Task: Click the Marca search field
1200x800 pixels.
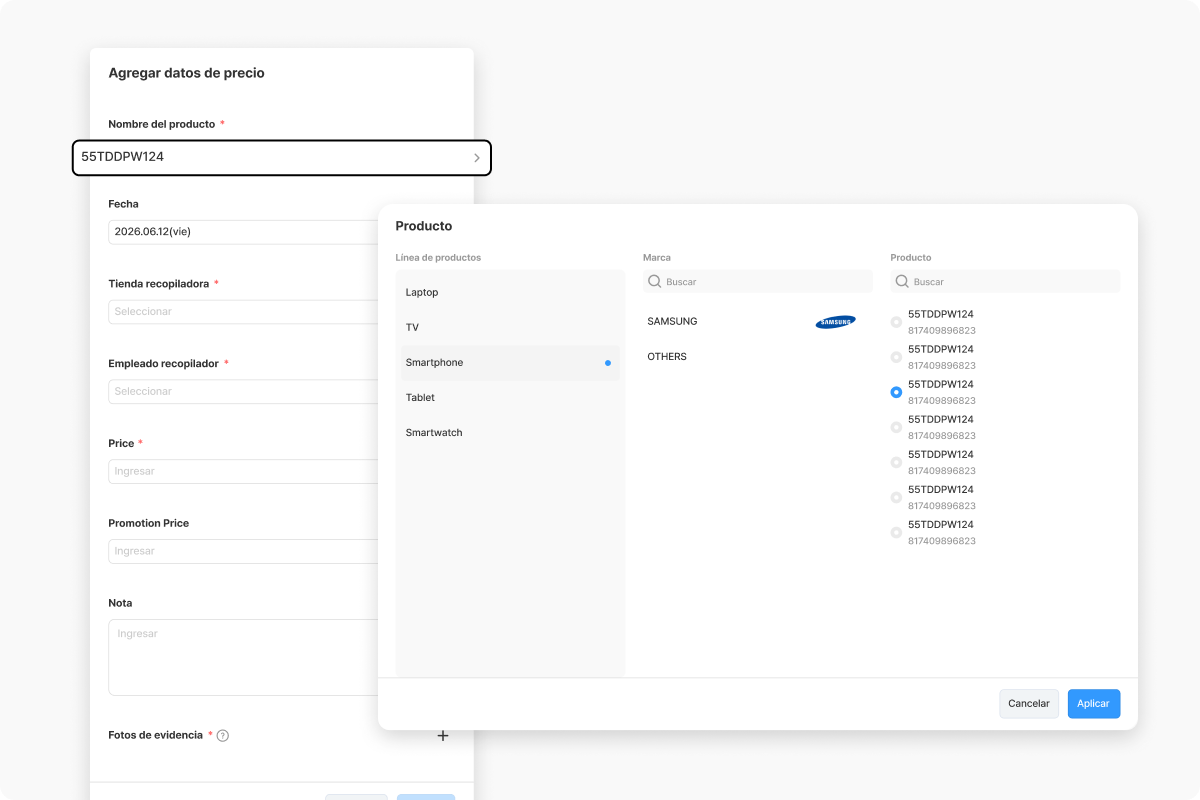Action: tap(758, 282)
